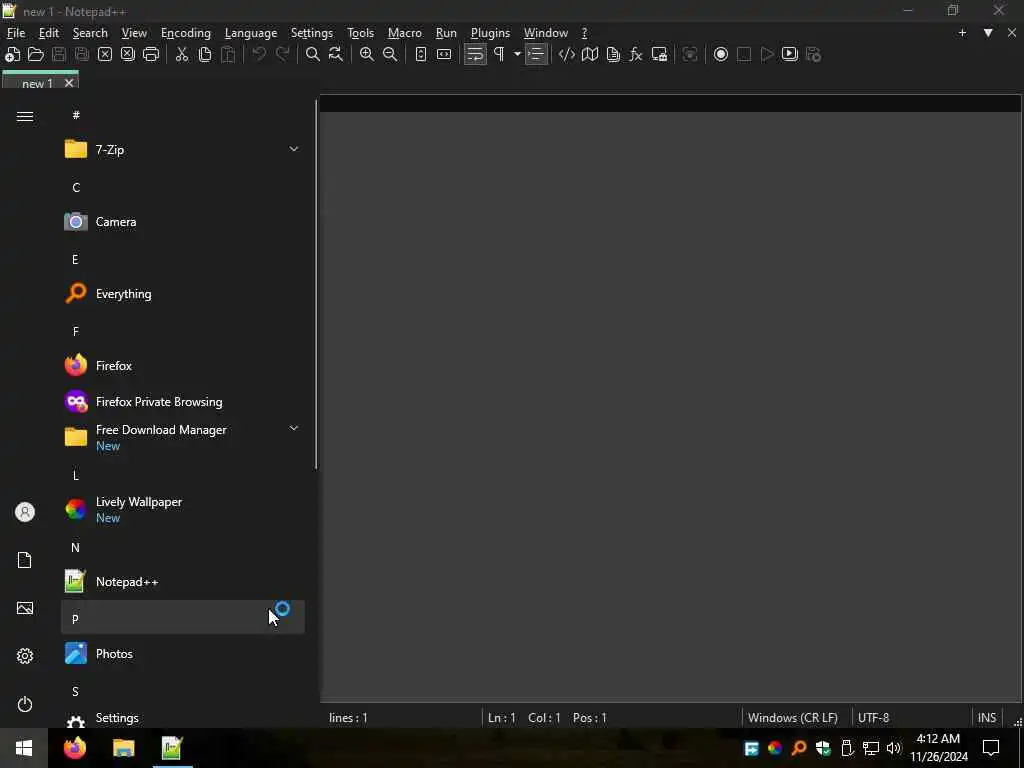The height and width of the screenshot is (768, 1024).
Task: Open the notification center icon
Action: 991,748
